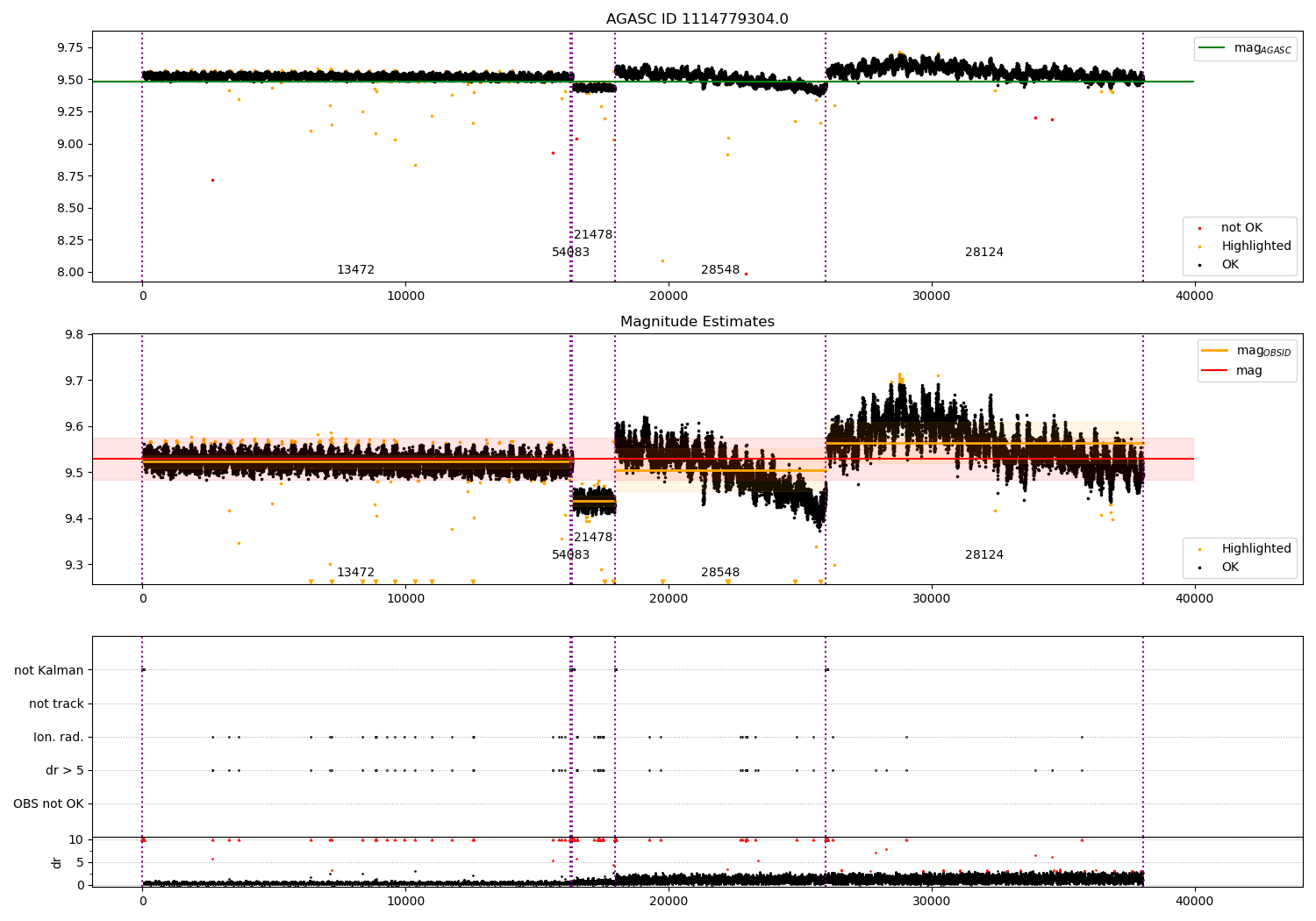Screen dimensions: 1316x921
Task: Click the 10 tick on the dr axis
Action: coord(76,839)
